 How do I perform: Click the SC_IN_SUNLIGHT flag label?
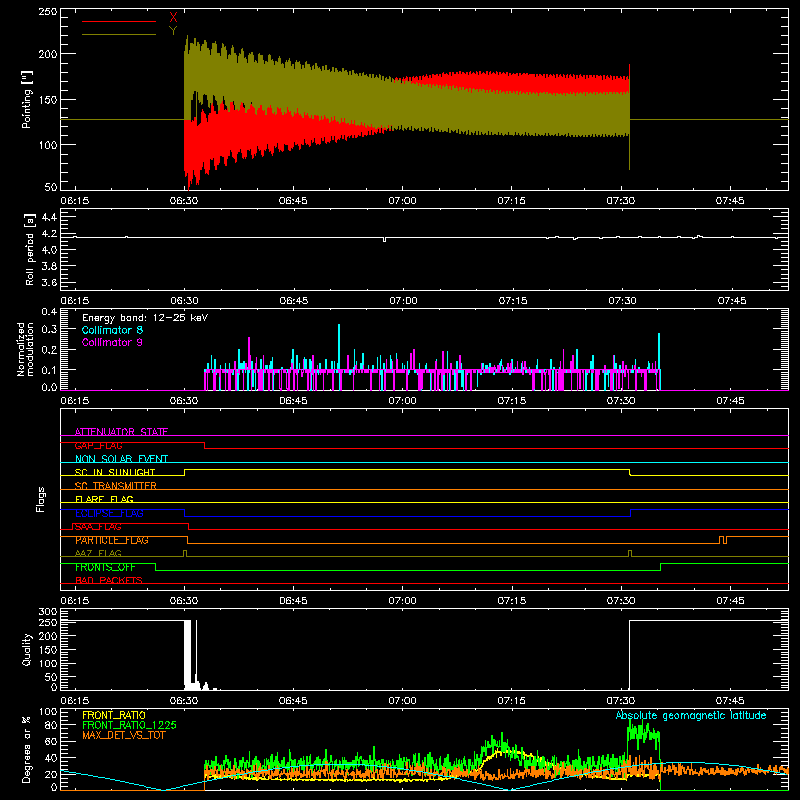coord(115,472)
